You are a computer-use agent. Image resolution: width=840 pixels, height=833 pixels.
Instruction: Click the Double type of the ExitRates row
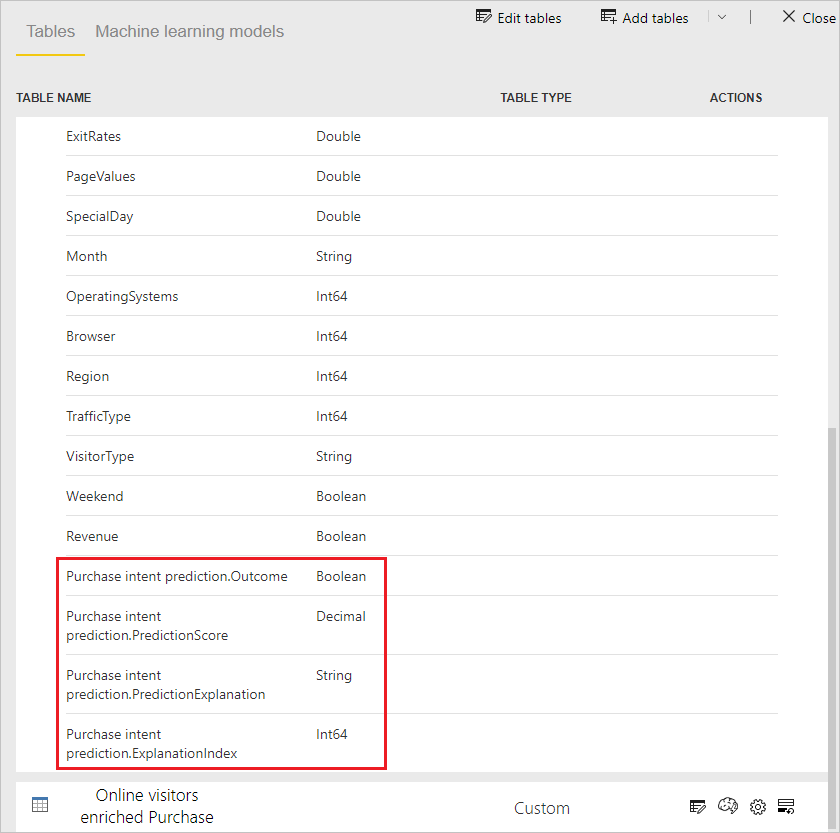click(x=339, y=136)
